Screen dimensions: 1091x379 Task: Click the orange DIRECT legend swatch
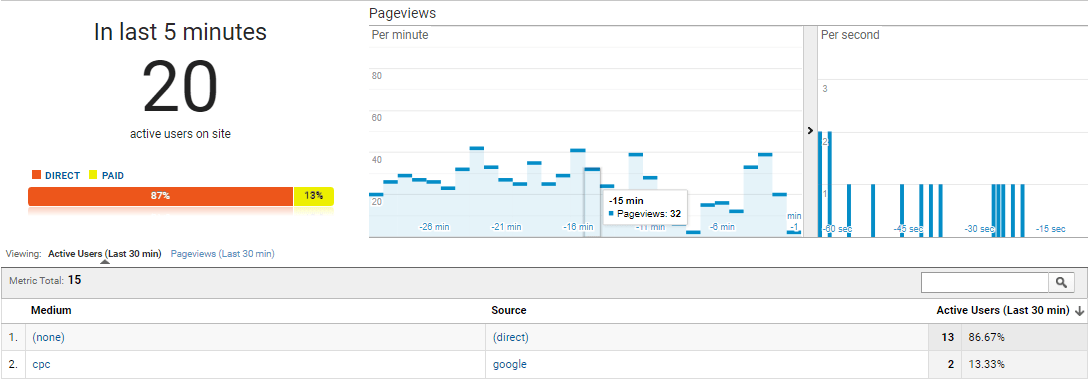(36, 175)
